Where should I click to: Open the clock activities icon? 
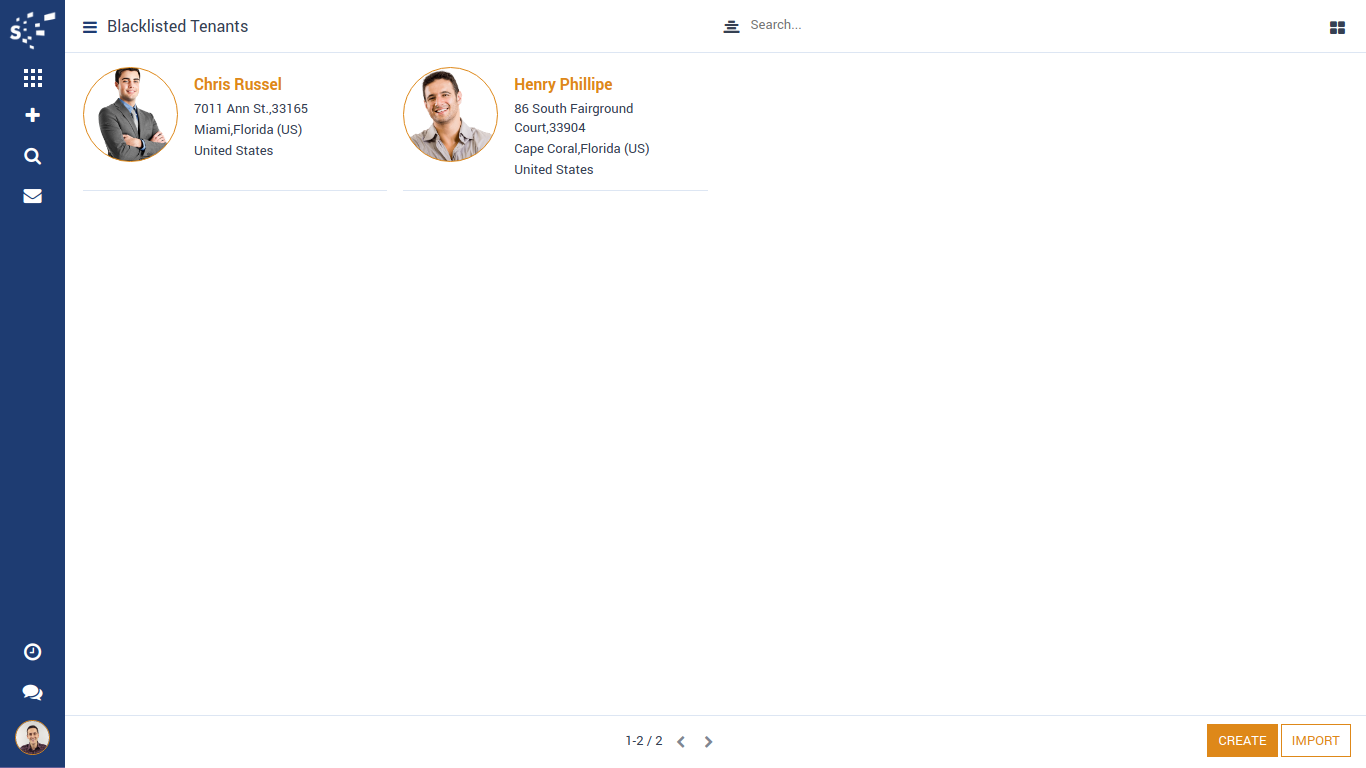coord(32,652)
